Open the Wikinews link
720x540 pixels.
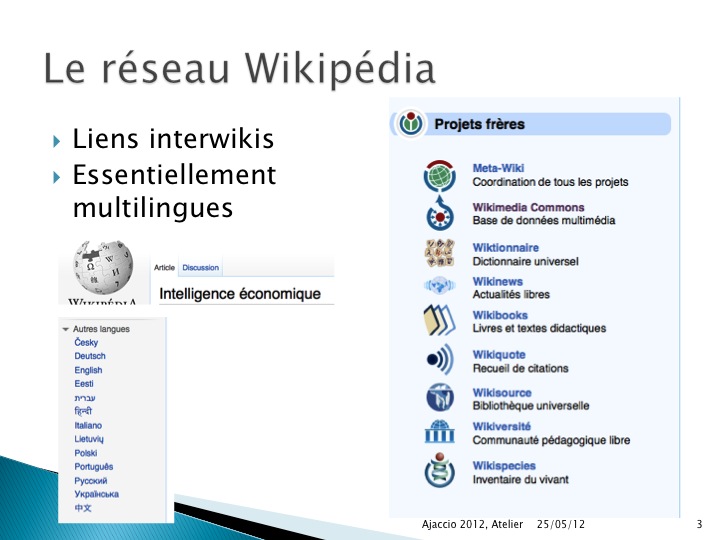(498, 281)
